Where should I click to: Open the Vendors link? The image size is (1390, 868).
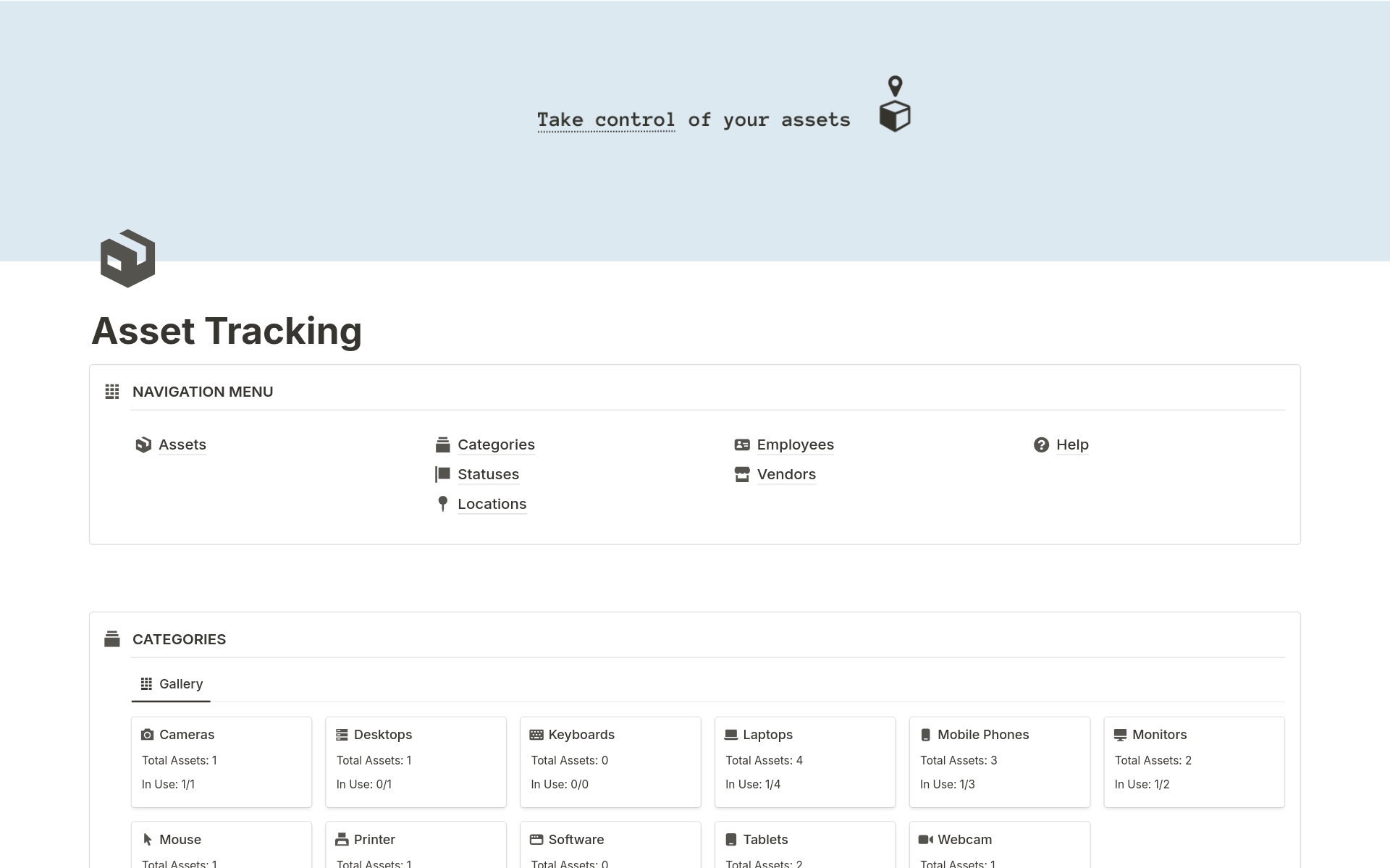point(786,474)
